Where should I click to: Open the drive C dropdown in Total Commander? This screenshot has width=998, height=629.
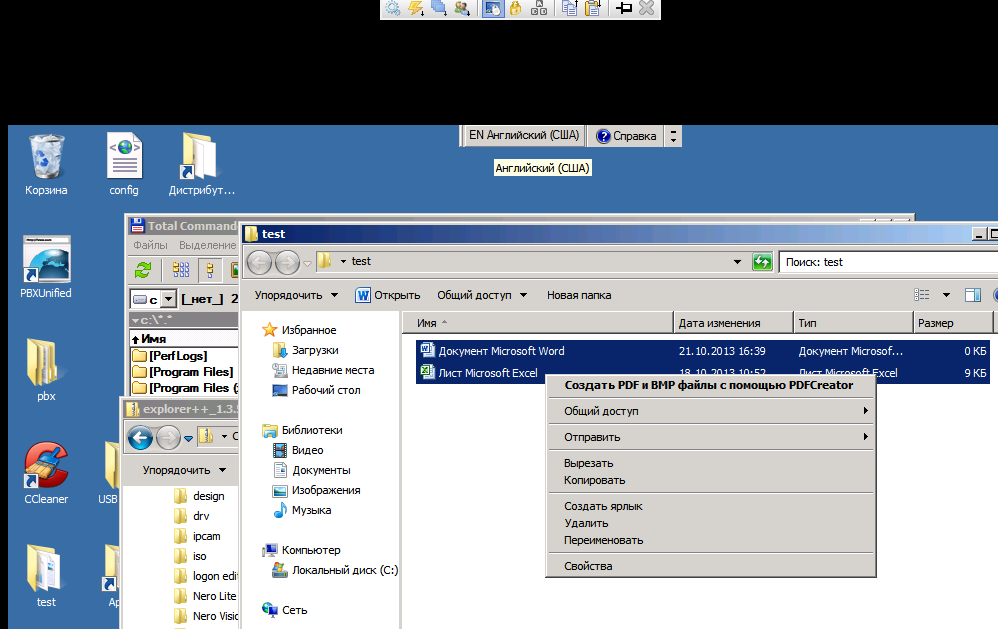[x=168, y=299]
